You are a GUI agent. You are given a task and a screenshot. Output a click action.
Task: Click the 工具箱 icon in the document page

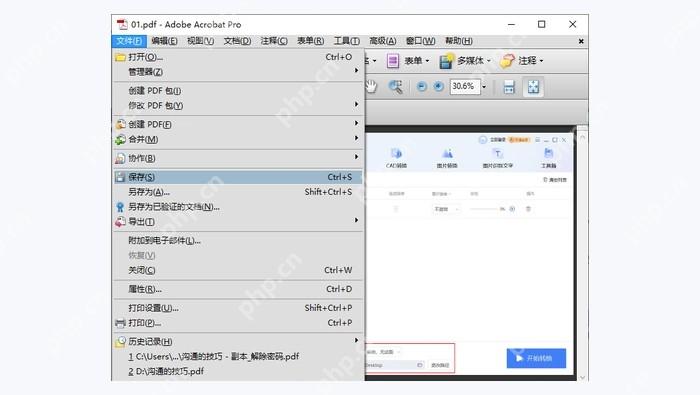point(548,153)
